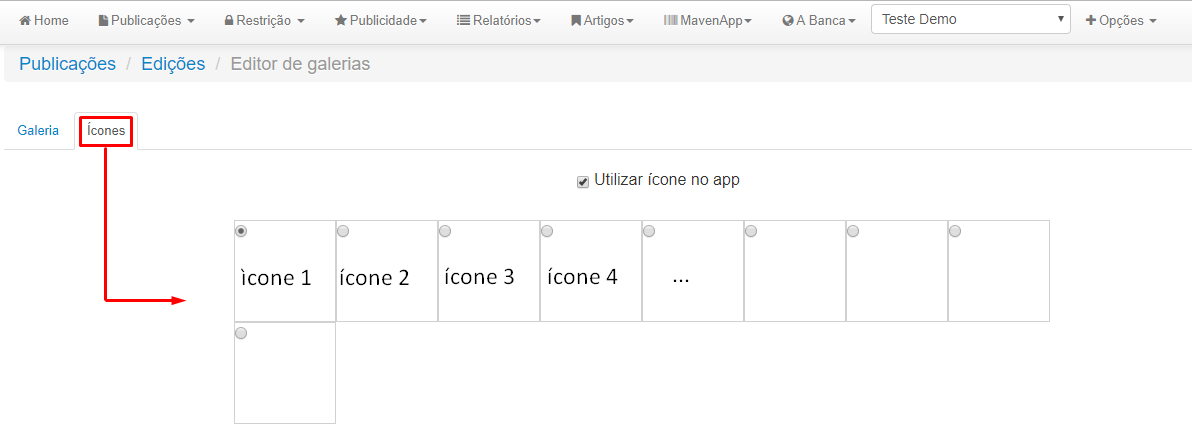Select the radio button in second-row icon box
The image size is (1192, 448).
coord(241,333)
